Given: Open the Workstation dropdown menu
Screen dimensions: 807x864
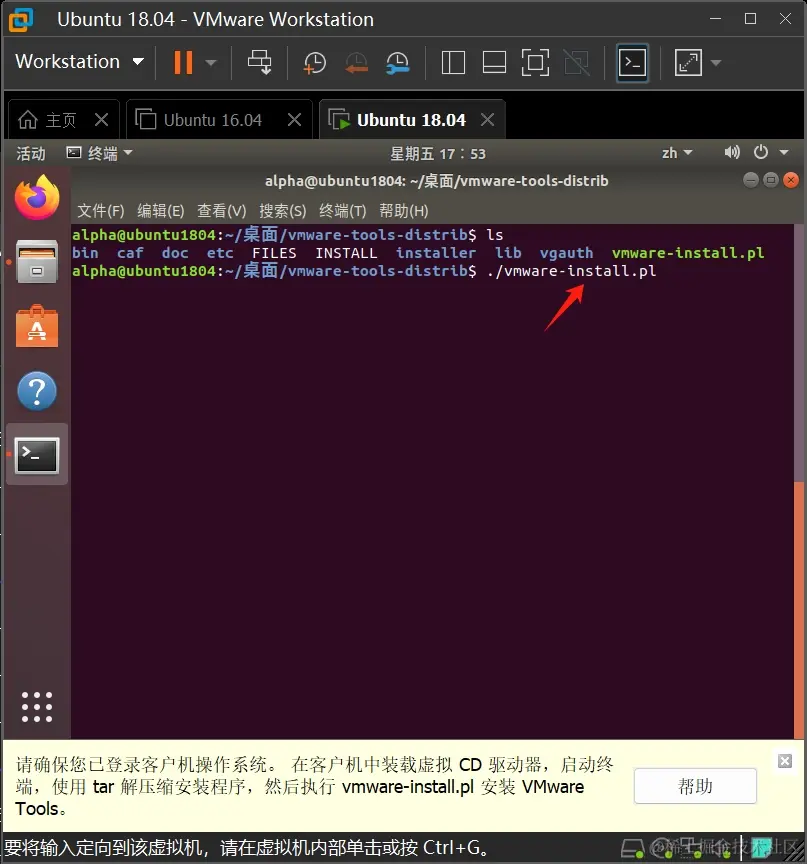Looking at the screenshot, I should [x=79, y=61].
